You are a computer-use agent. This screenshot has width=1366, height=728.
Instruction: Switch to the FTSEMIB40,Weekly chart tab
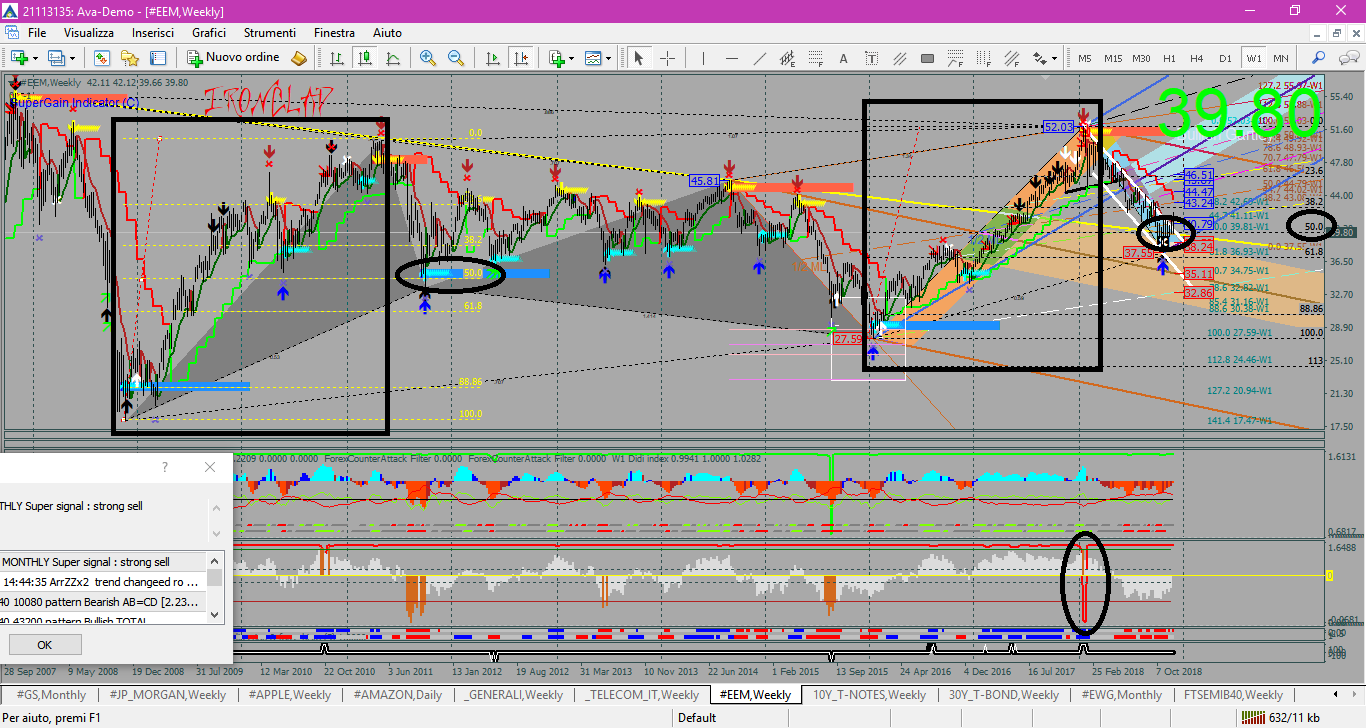click(x=1233, y=694)
